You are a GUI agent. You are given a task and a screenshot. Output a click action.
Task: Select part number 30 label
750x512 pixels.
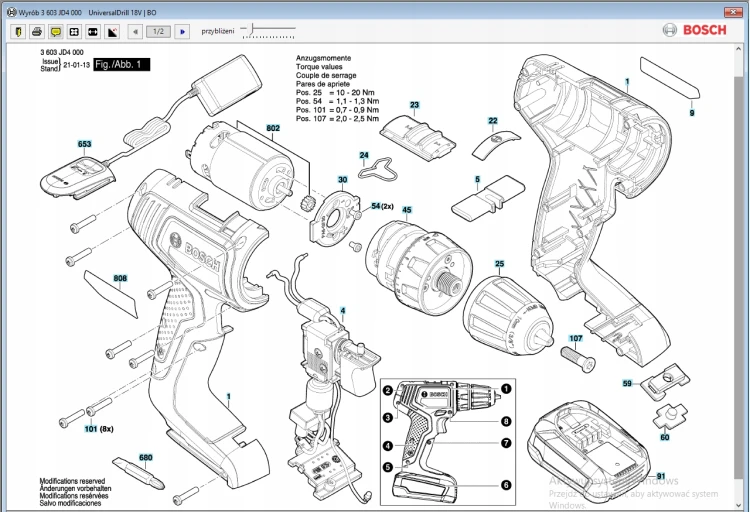[342, 180]
